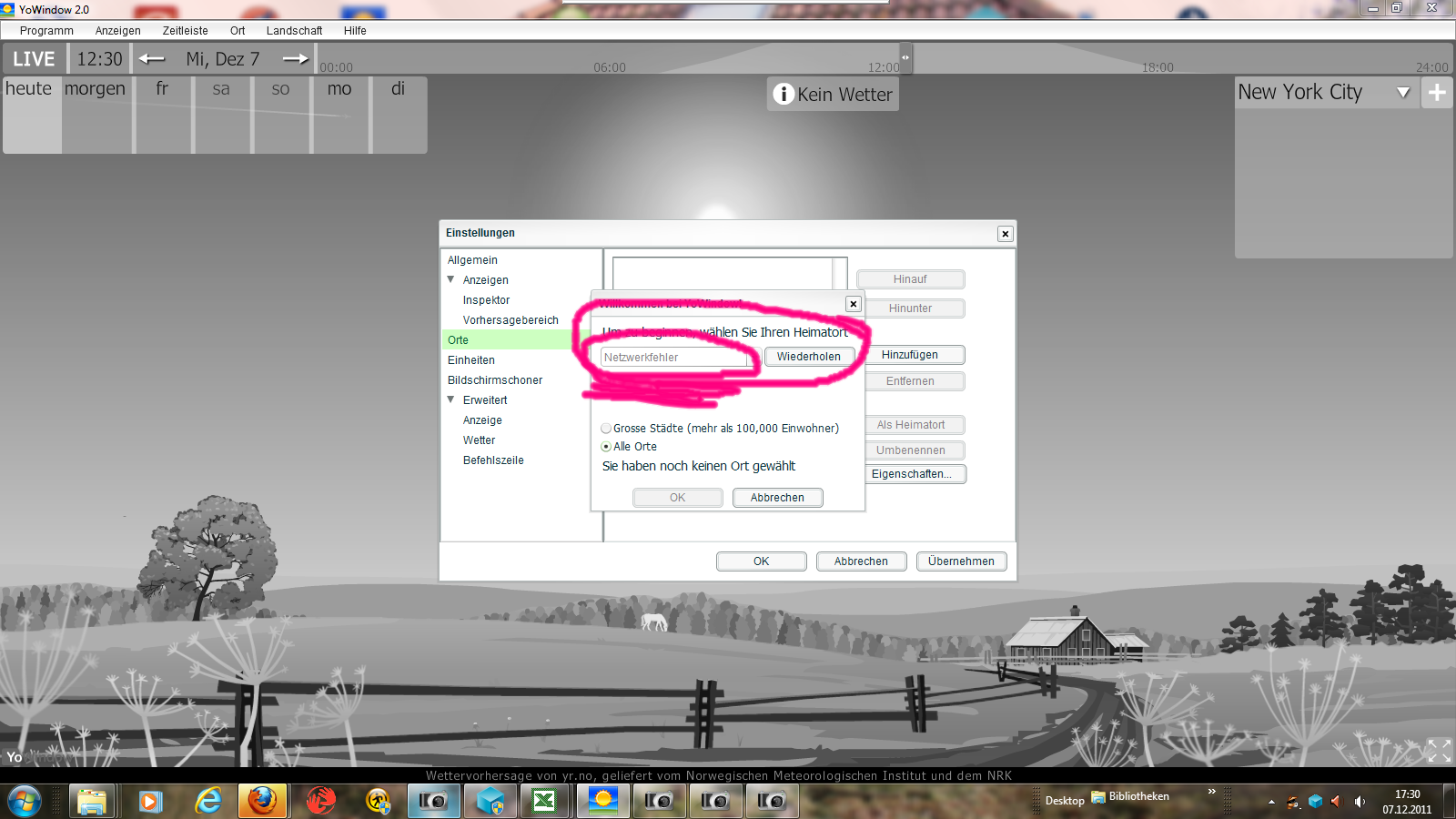1456x819 pixels.
Task: Click the Hinauf button
Action: [x=910, y=279]
